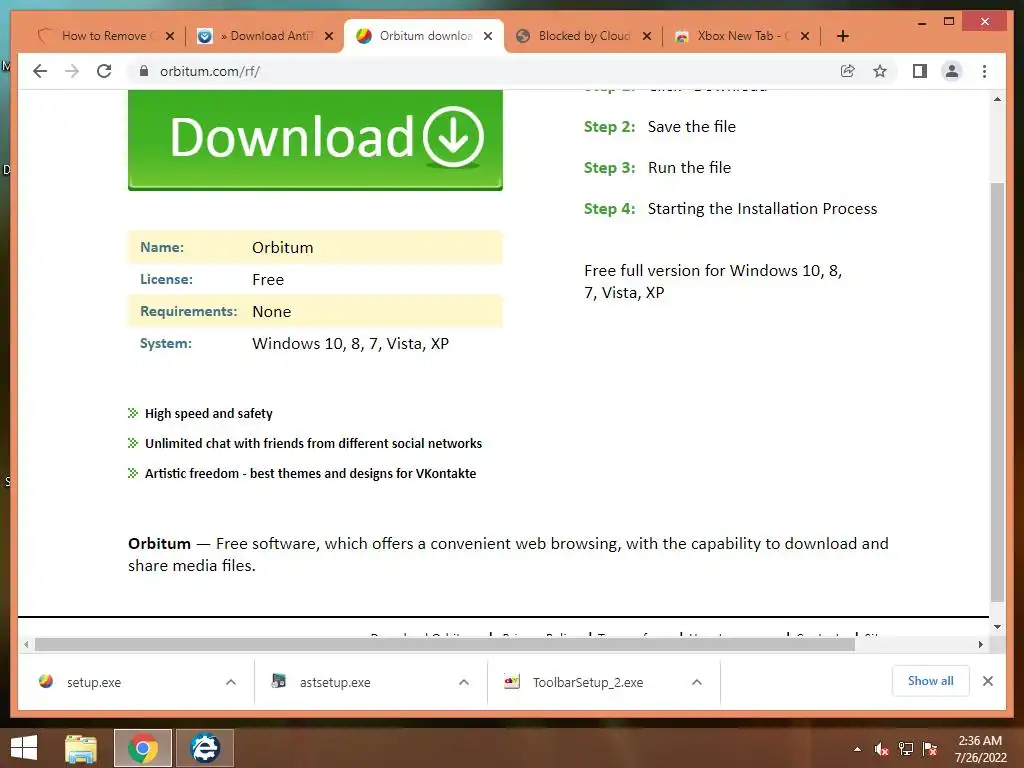
Task: Click the scroll right arrow
Action: pyautogui.click(x=980, y=645)
